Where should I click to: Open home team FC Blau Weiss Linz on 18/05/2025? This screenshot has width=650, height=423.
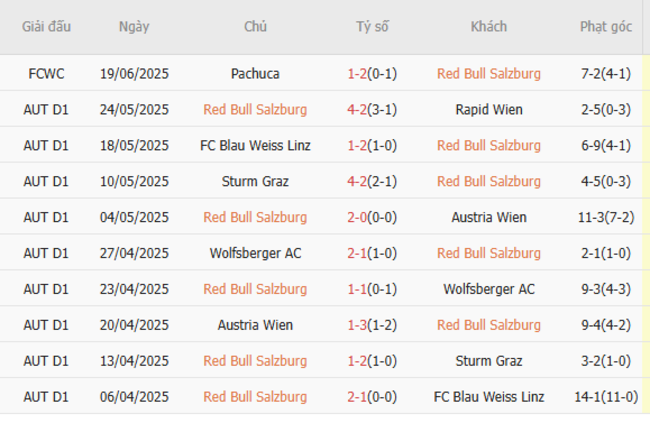tap(255, 145)
